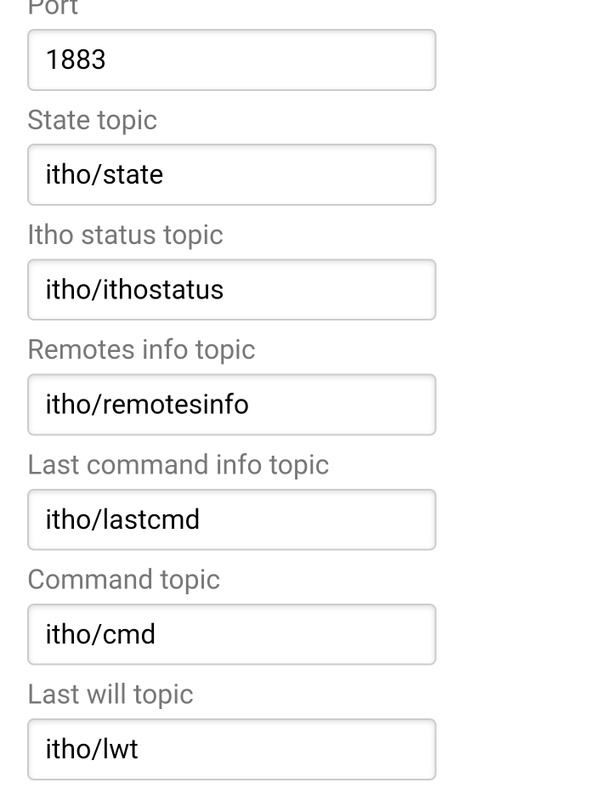Viewport: 612px width, 800px height.
Task: Select the Itho status topic field
Action: click(231, 290)
